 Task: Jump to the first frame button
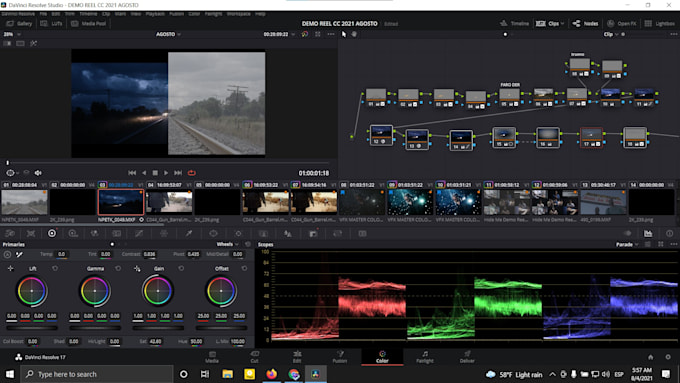click(x=132, y=173)
